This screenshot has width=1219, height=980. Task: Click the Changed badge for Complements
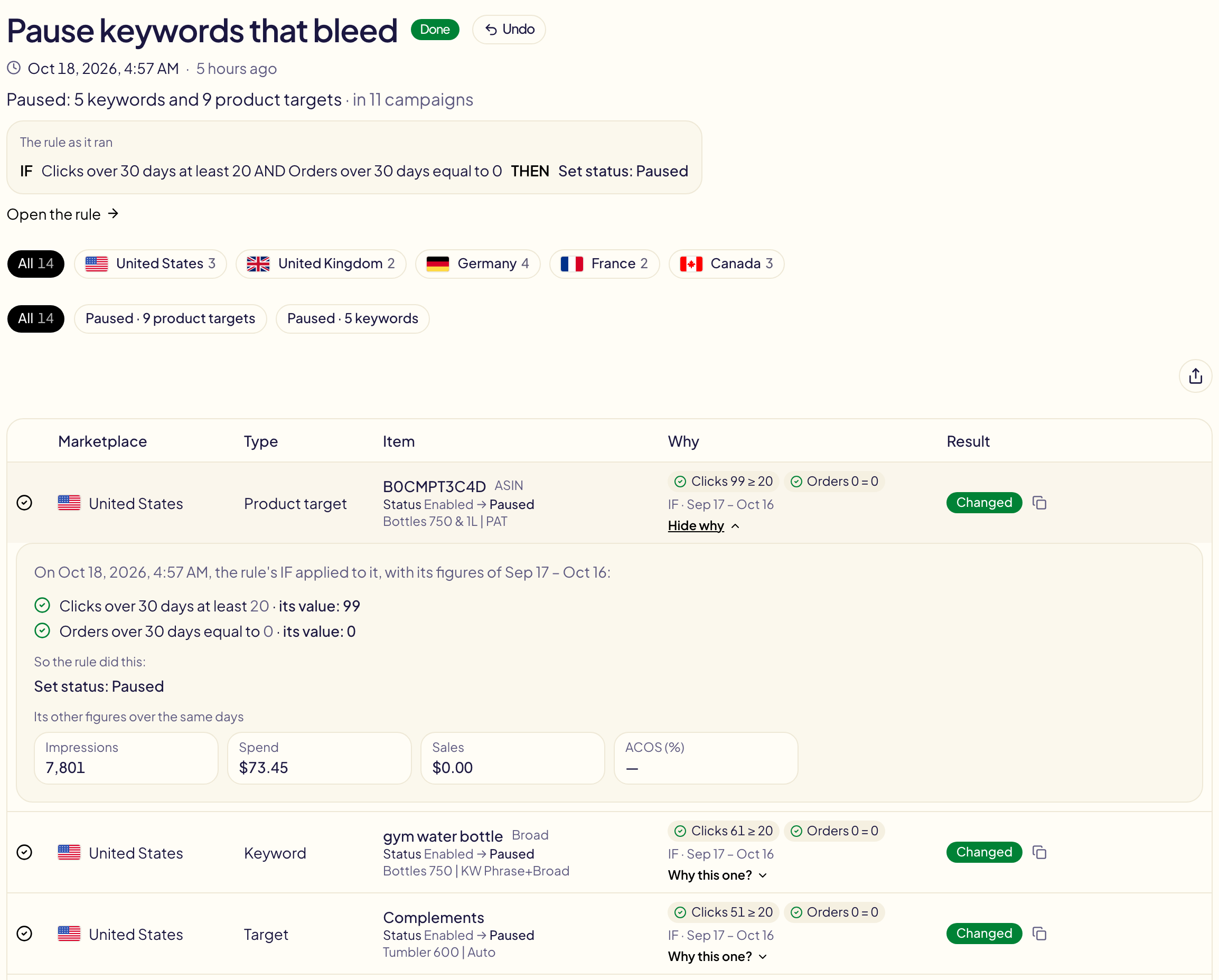point(984,933)
